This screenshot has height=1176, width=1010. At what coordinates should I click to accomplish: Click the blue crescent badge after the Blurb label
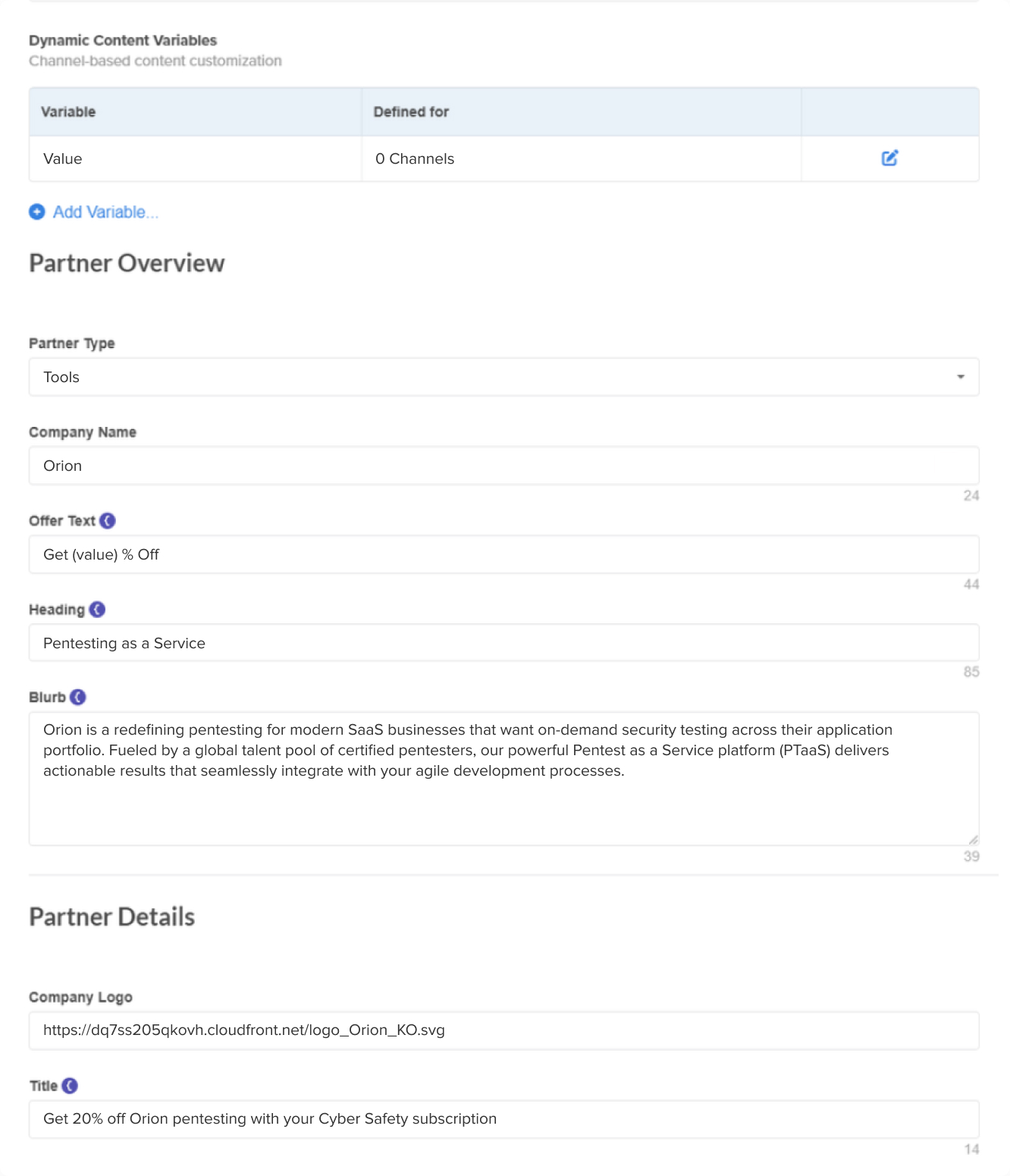click(79, 697)
